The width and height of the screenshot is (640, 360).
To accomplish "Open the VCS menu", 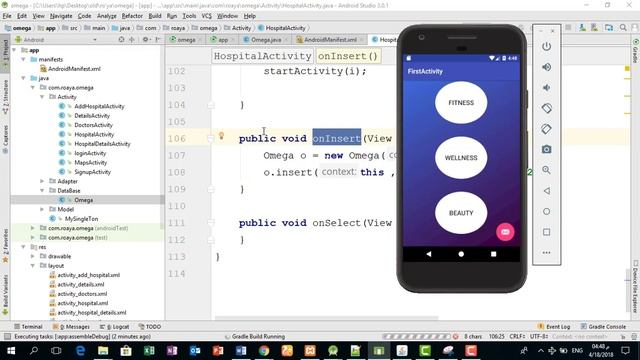I will point(207,16).
